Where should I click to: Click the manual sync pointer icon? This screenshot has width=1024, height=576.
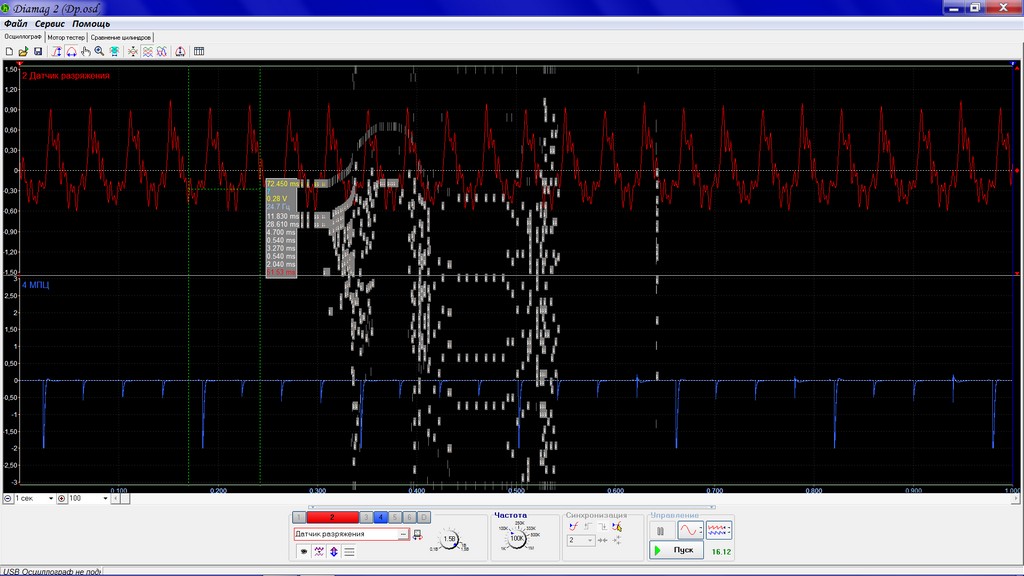click(617, 526)
